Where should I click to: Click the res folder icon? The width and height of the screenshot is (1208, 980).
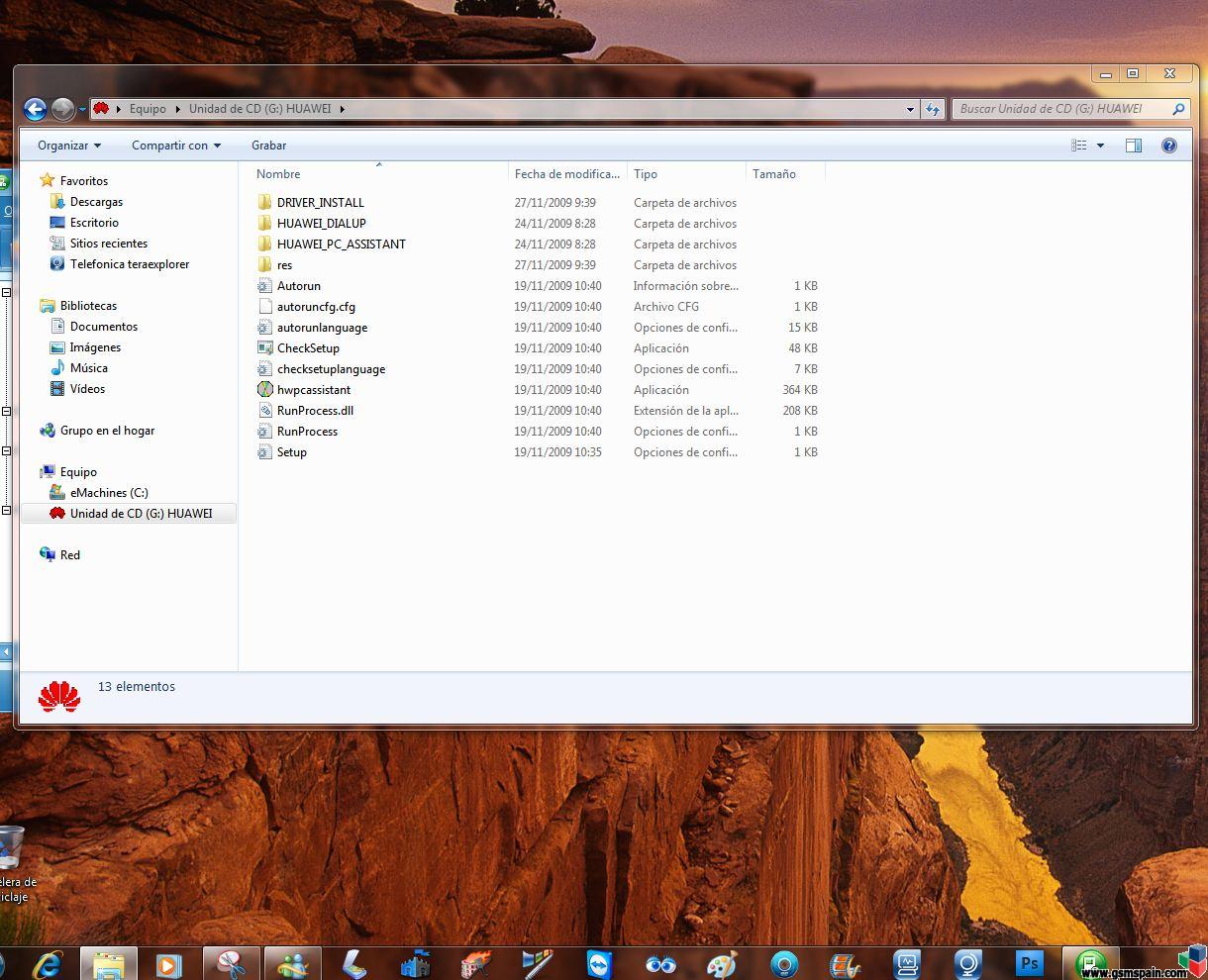(x=264, y=264)
